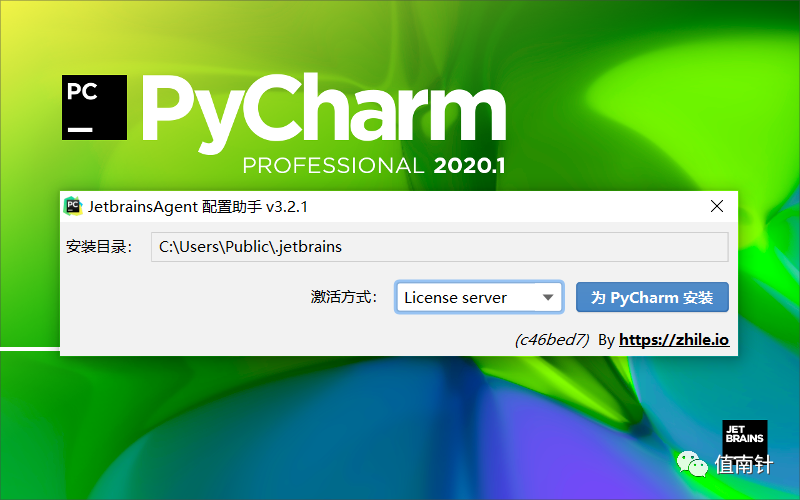The image size is (800, 500).
Task: Click the PyCharm icon in the dialog title bar
Action: [72, 206]
